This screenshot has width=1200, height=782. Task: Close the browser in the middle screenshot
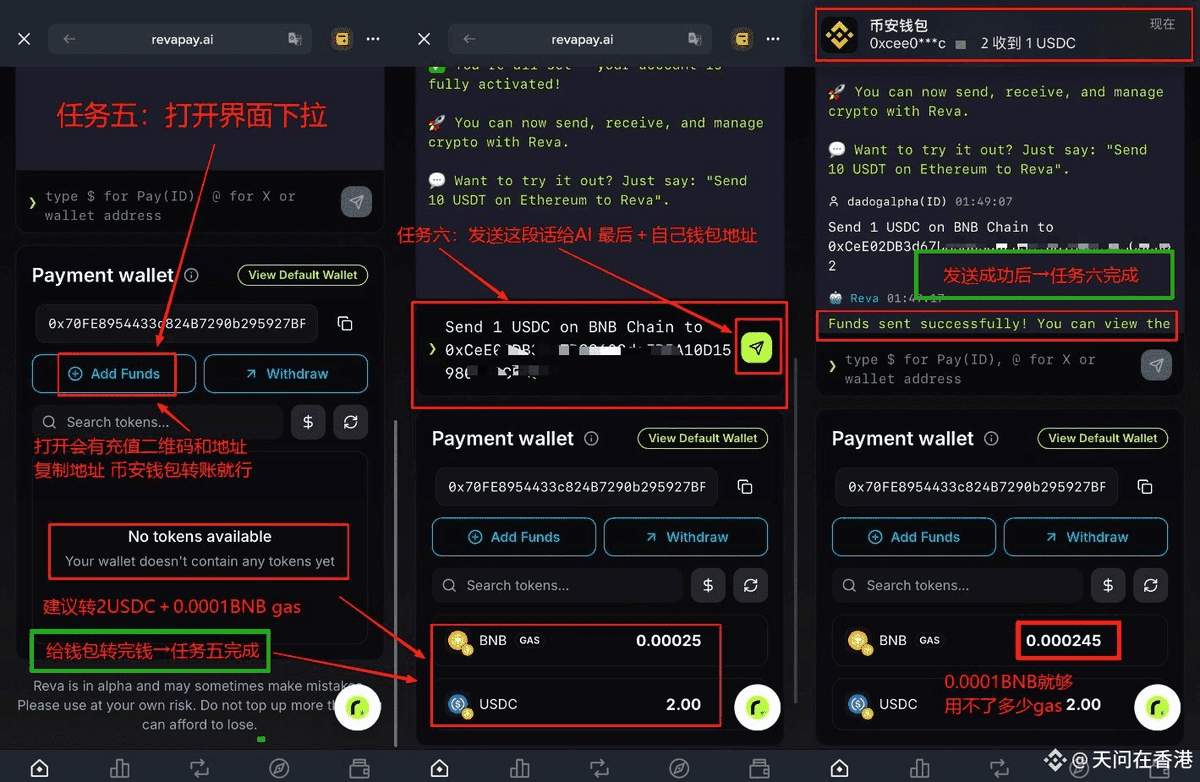click(424, 39)
